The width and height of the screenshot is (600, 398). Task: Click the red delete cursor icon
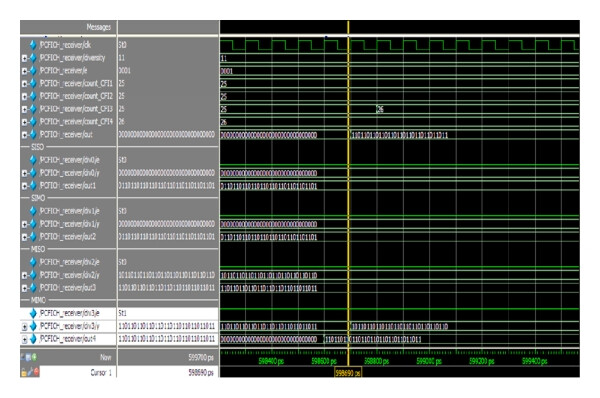(36, 372)
